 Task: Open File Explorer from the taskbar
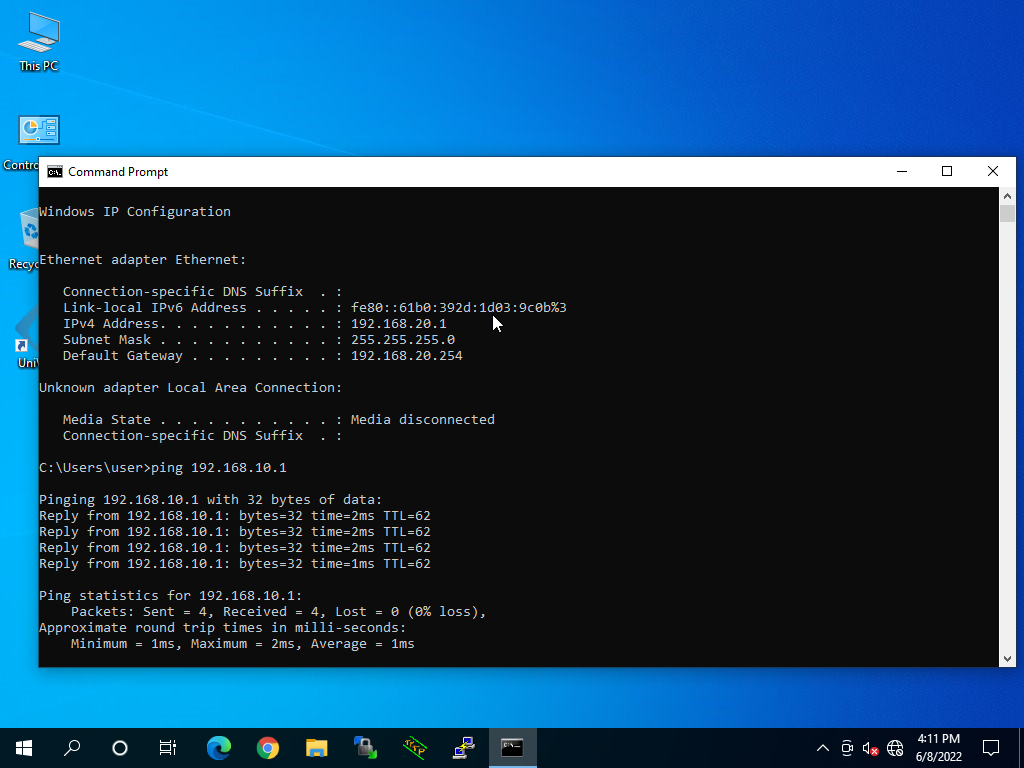pyautogui.click(x=316, y=747)
